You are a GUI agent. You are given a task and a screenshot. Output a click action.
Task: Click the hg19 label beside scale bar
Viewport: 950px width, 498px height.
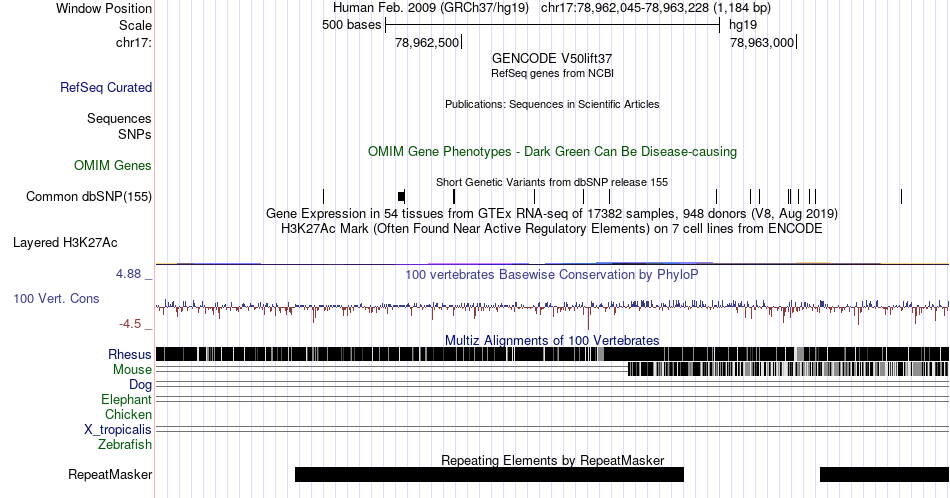point(743,25)
